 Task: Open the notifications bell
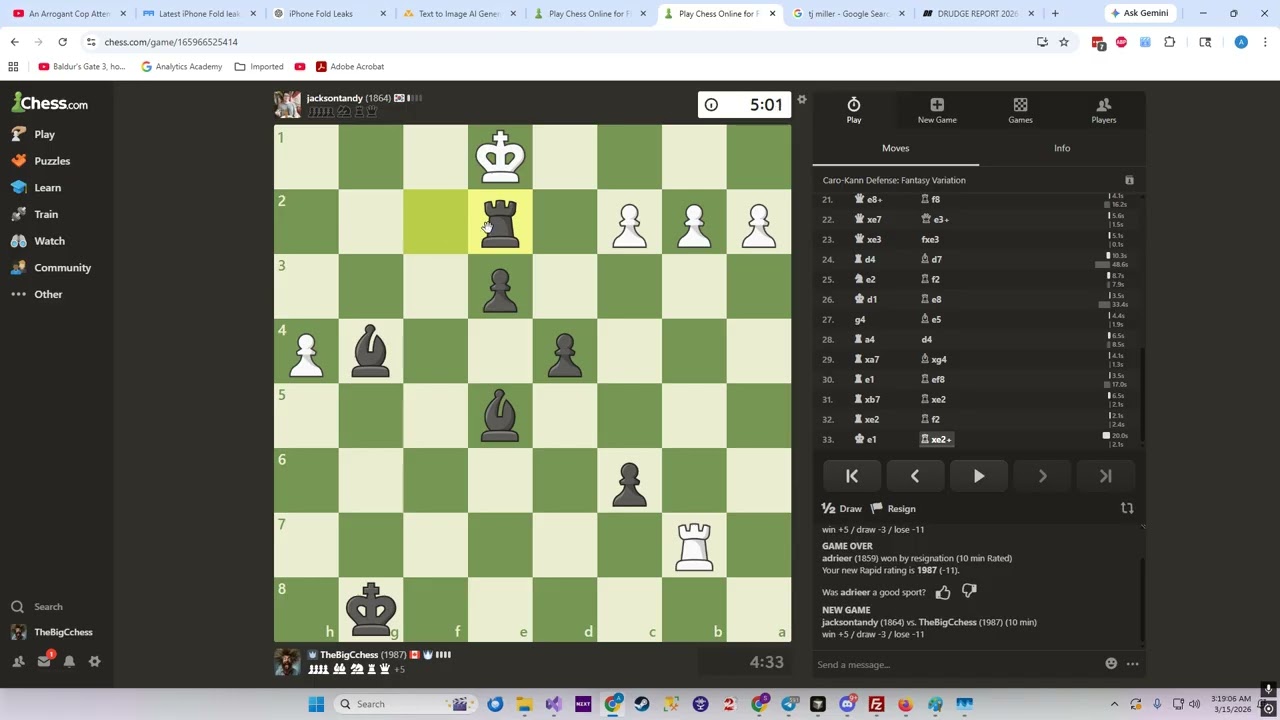[69, 661]
